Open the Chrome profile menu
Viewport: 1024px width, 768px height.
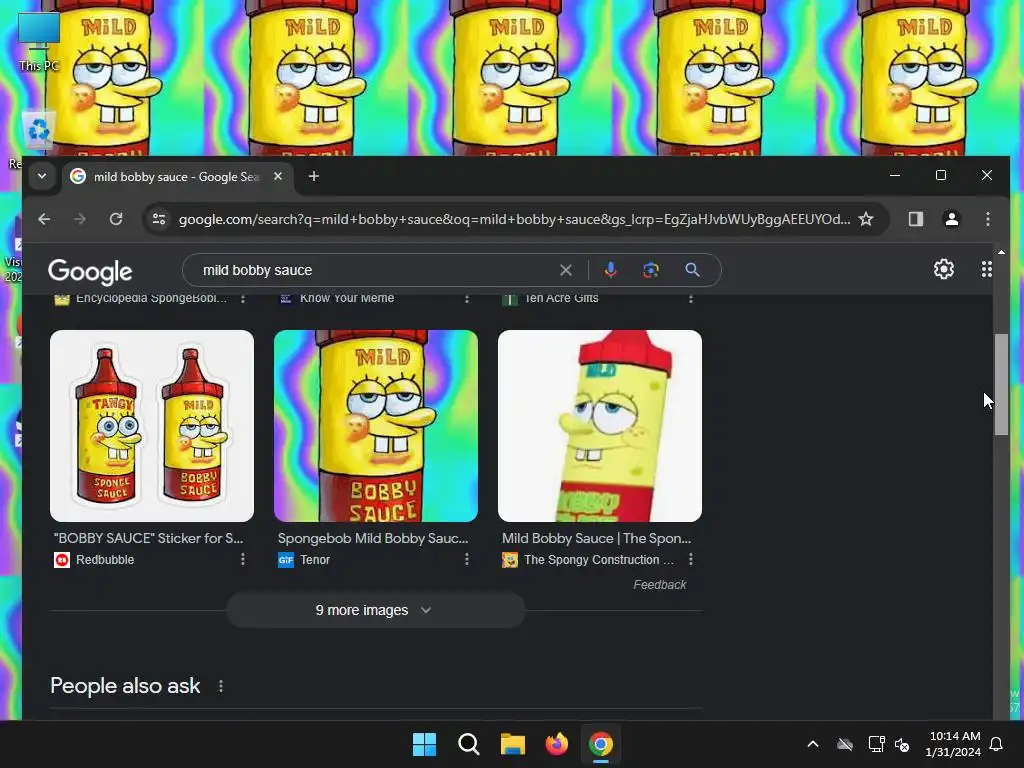952,219
